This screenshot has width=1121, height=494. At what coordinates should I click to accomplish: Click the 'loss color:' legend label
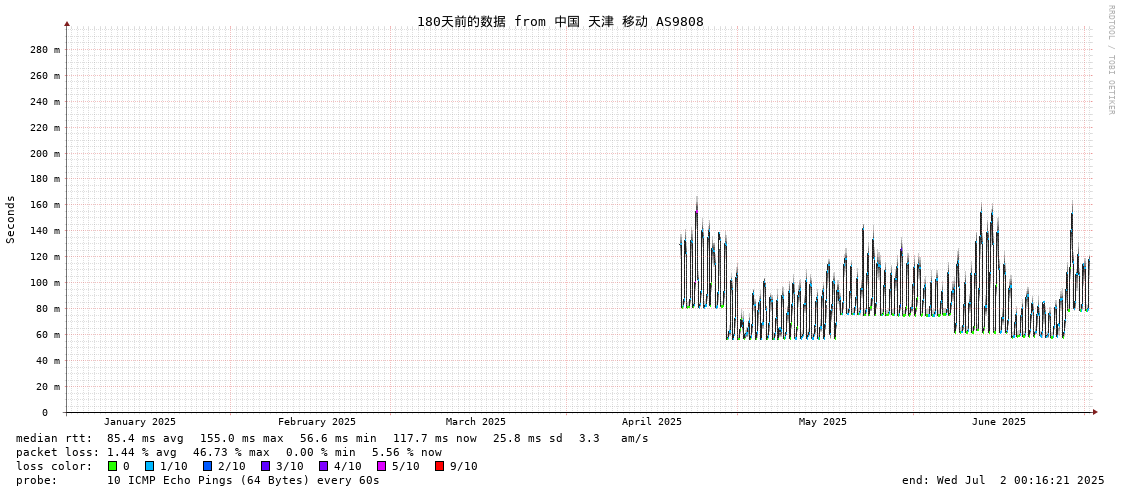(54, 466)
